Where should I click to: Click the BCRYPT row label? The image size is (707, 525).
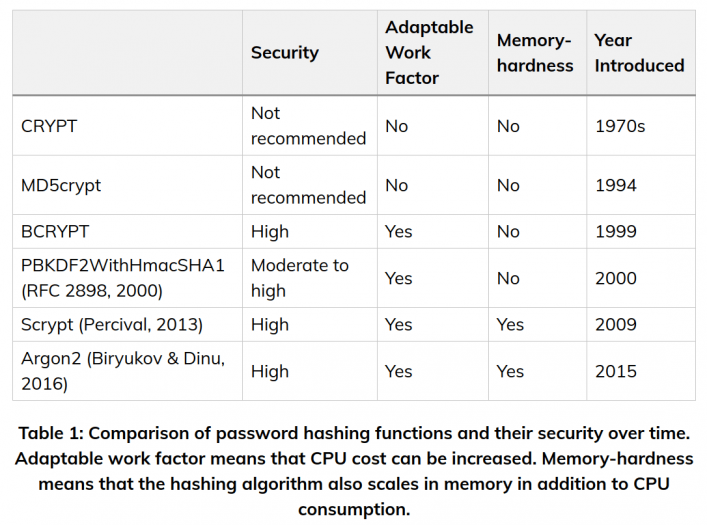point(55,231)
